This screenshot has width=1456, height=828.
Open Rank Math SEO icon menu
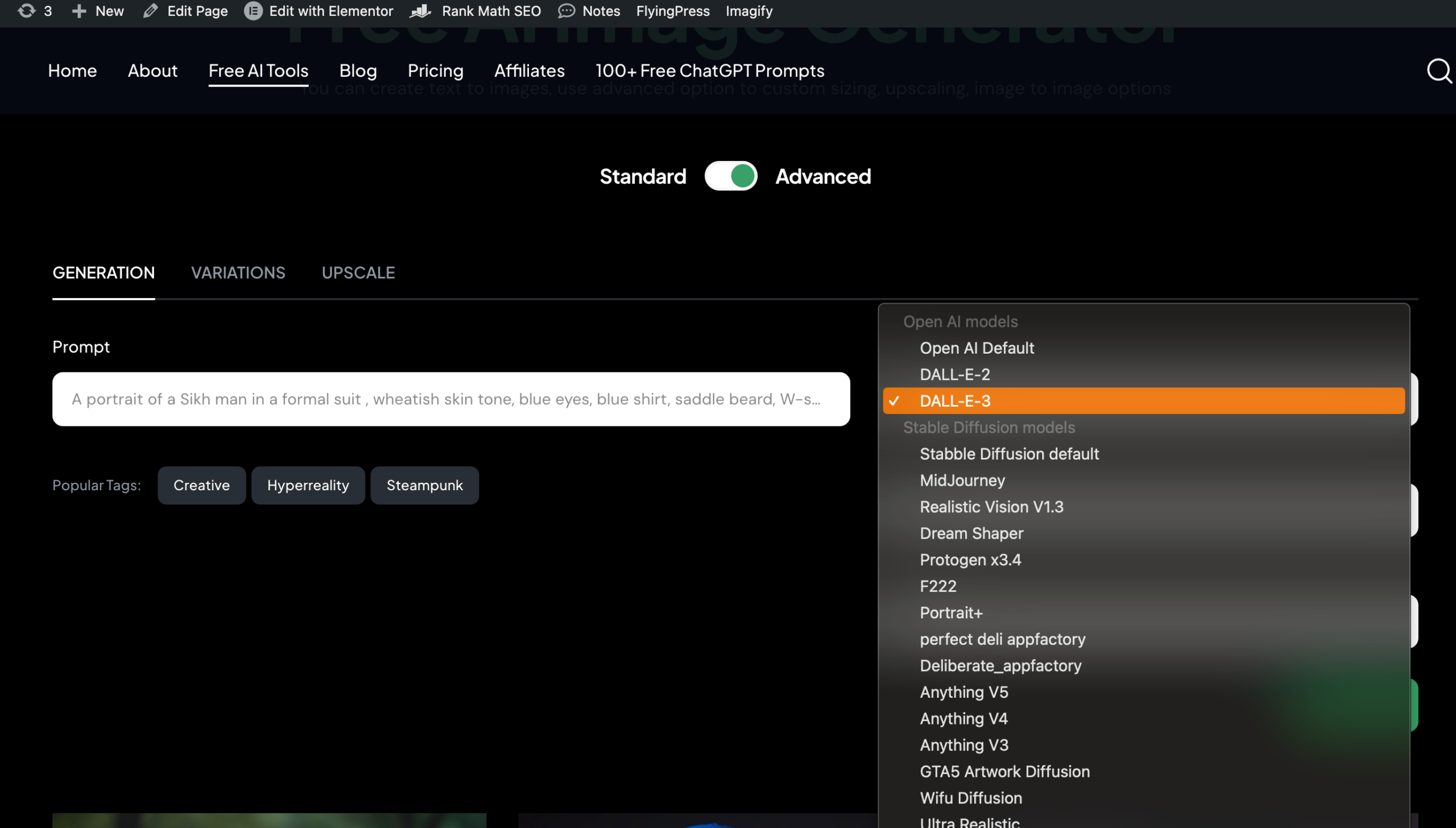pyautogui.click(x=421, y=11)
